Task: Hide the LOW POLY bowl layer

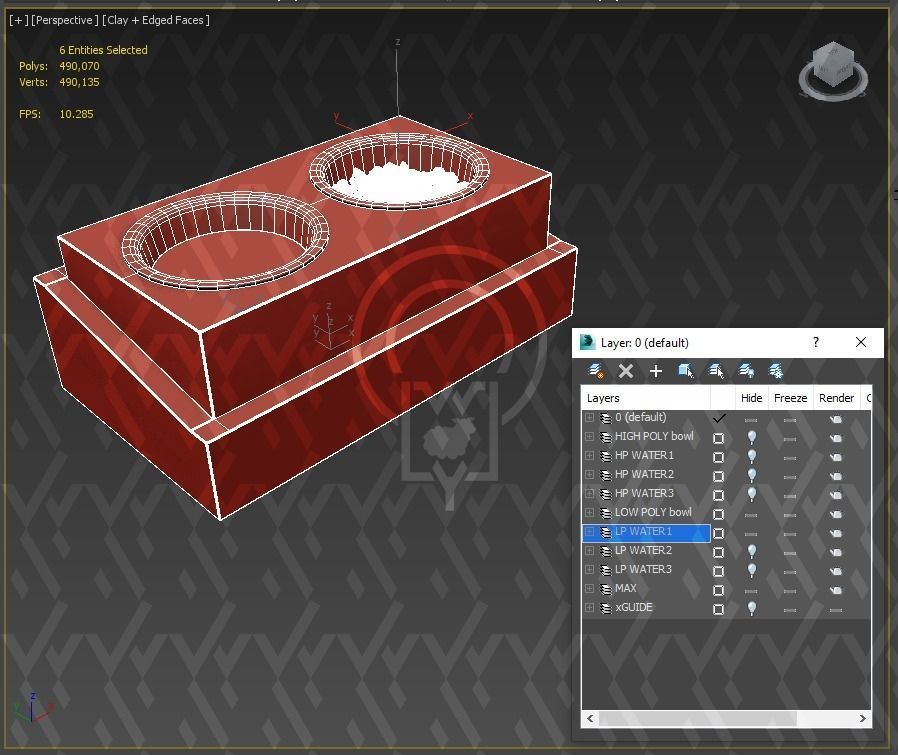Action: 751,515
